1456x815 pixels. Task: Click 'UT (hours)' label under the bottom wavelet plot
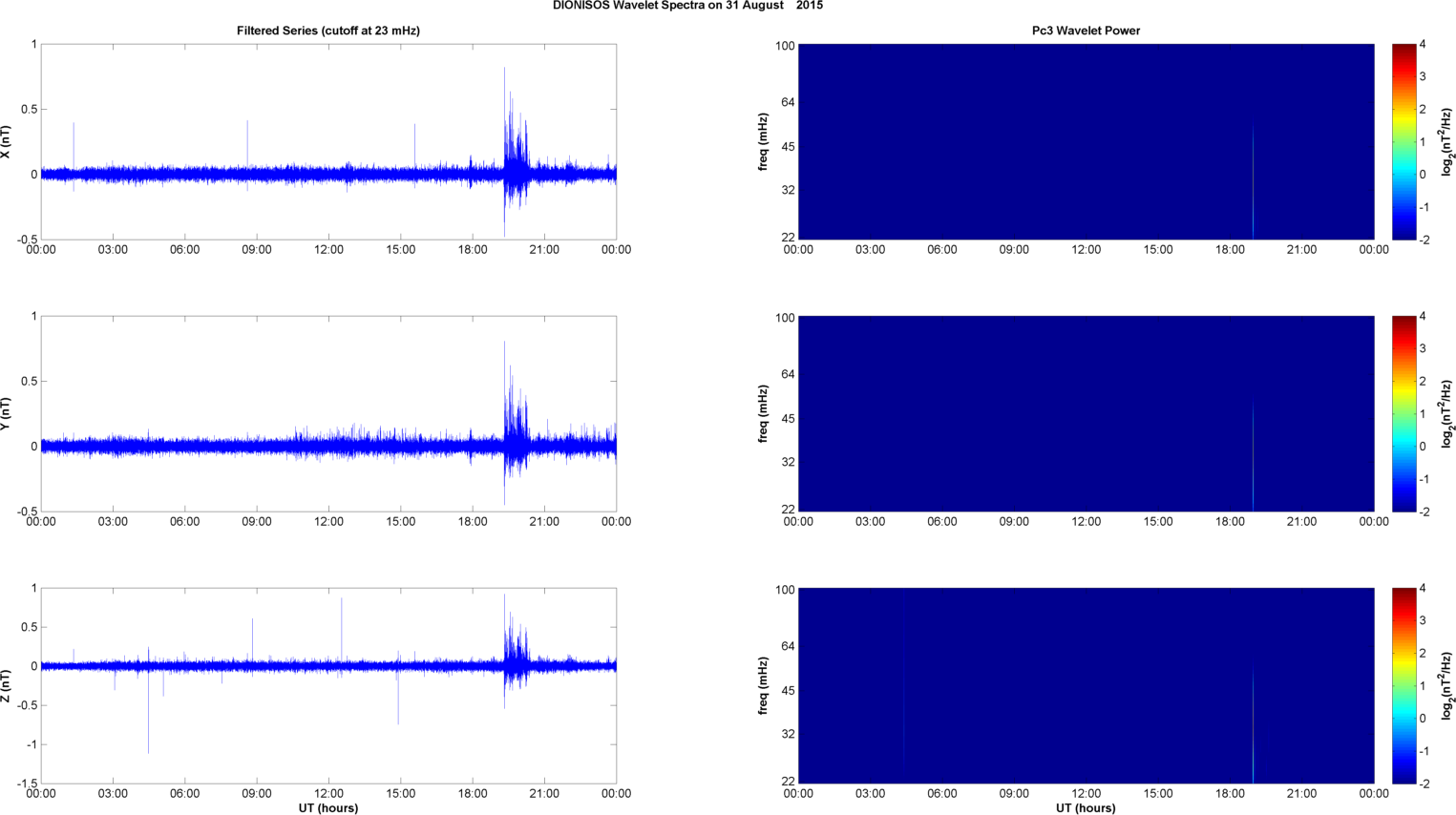pyautogui.click(x=1086, y=807)
